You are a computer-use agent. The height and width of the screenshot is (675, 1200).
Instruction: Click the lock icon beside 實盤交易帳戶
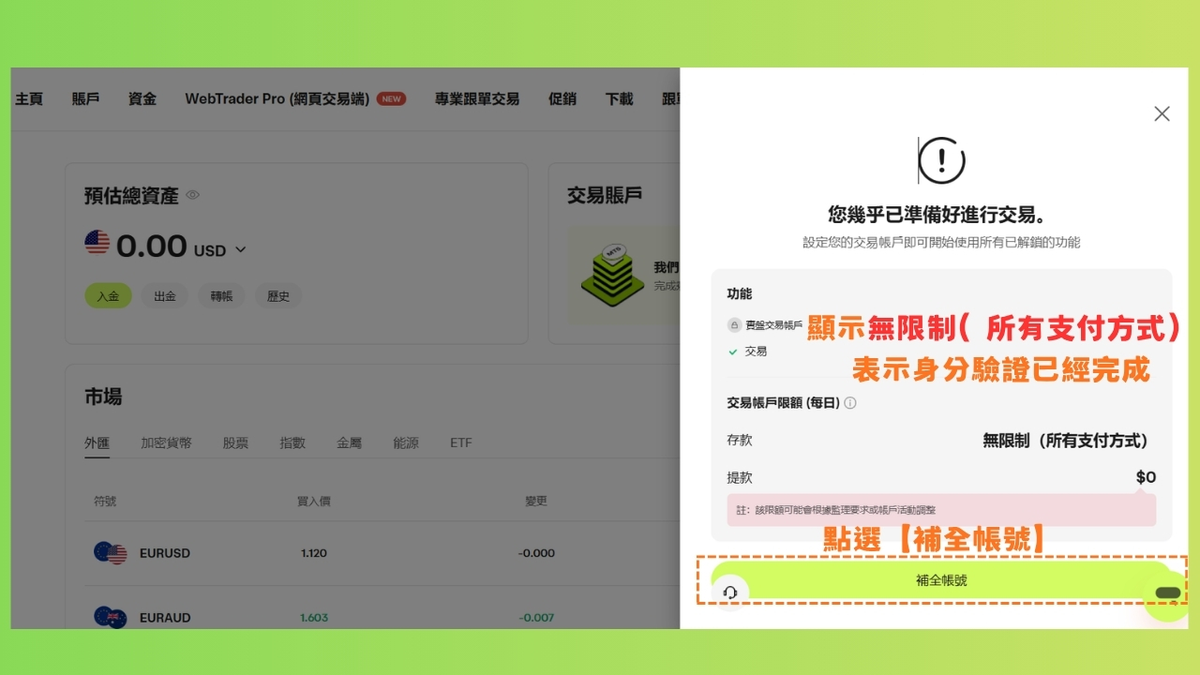(734, 325)
